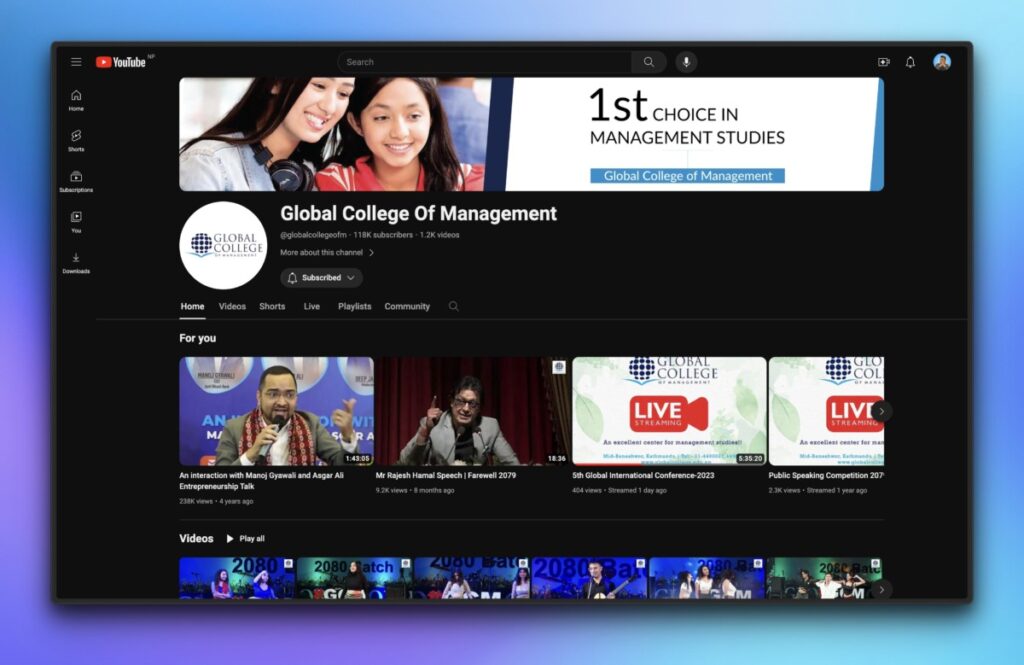Click inside the Search input field
The width and height of the screenshot is (1024, 665).
pos(480,61)
